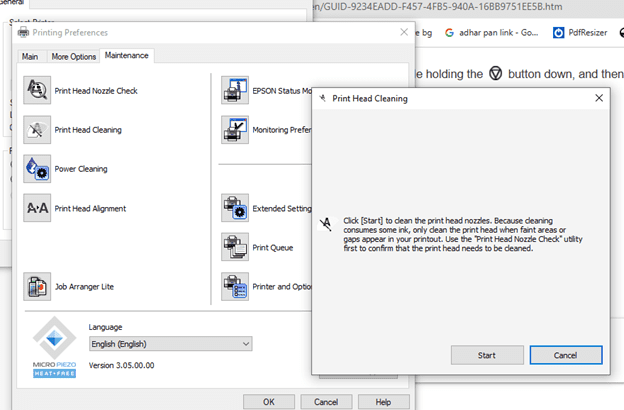The height and width of the screenshot is (410, 624).
Task: Open the EPSON Status Monitor icon
Action: (235, 90)
